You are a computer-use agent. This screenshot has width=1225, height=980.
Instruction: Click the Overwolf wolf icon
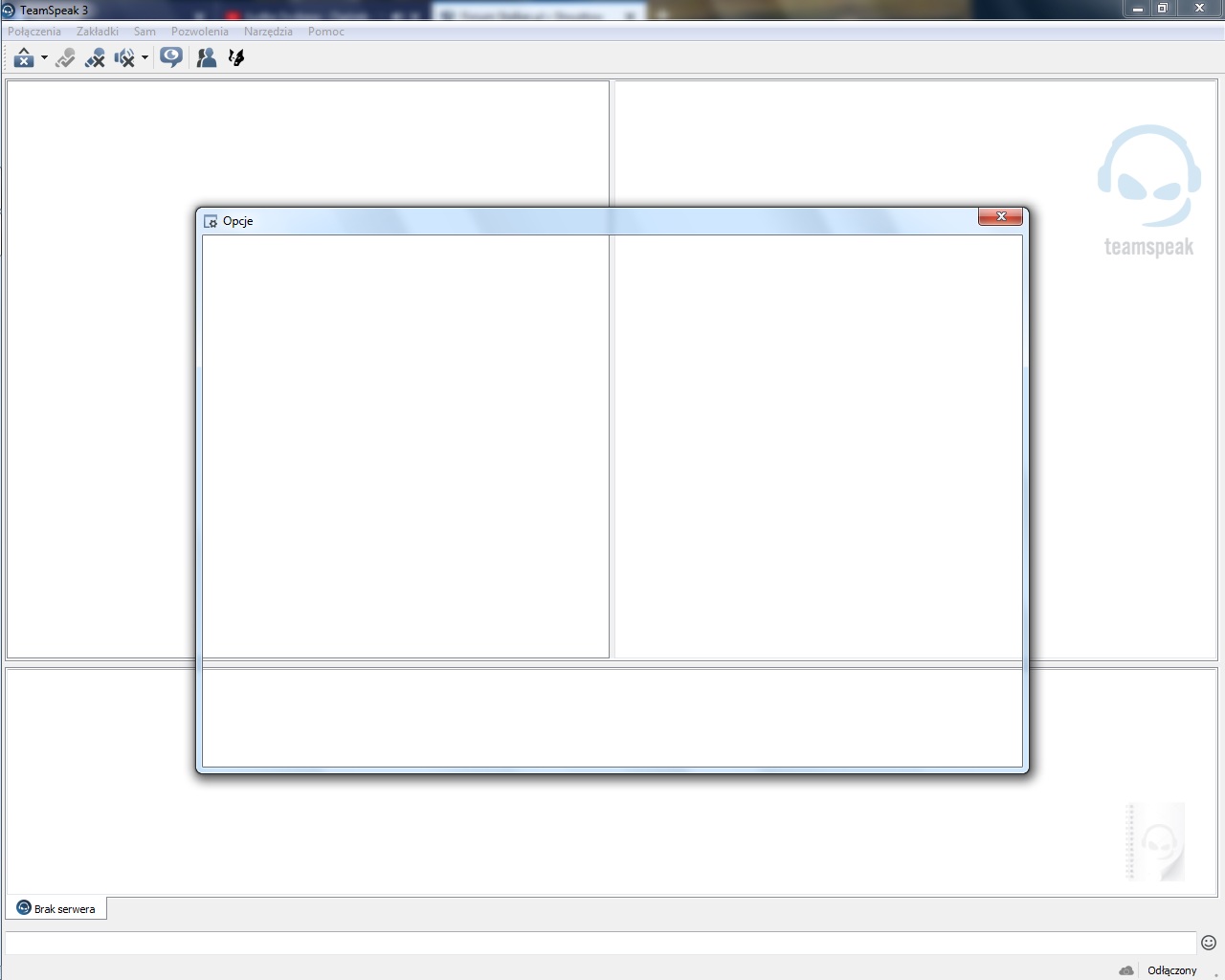(236, 58)
